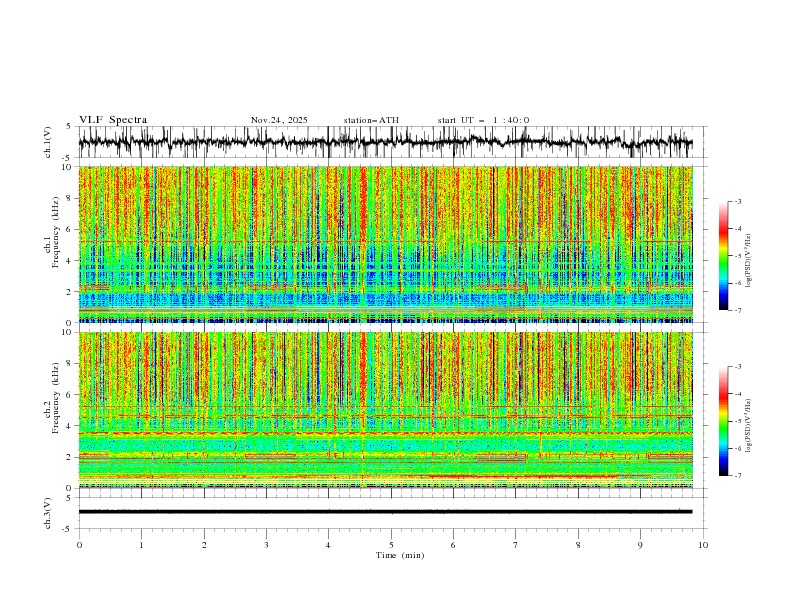Click the "Time (min)" axis label
The height and width of the screenshot is (612, 792).
click(400, 555)
